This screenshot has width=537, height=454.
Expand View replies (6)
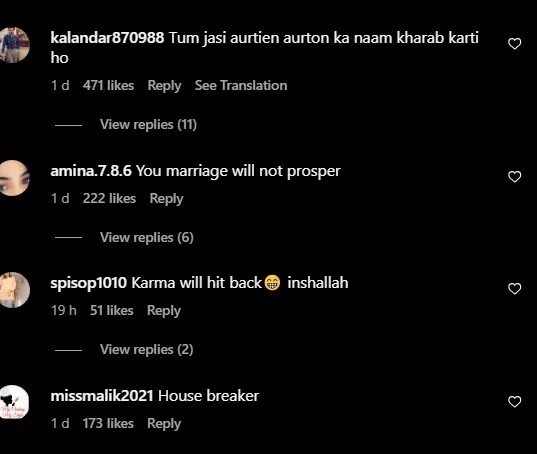tap(147, 238)
